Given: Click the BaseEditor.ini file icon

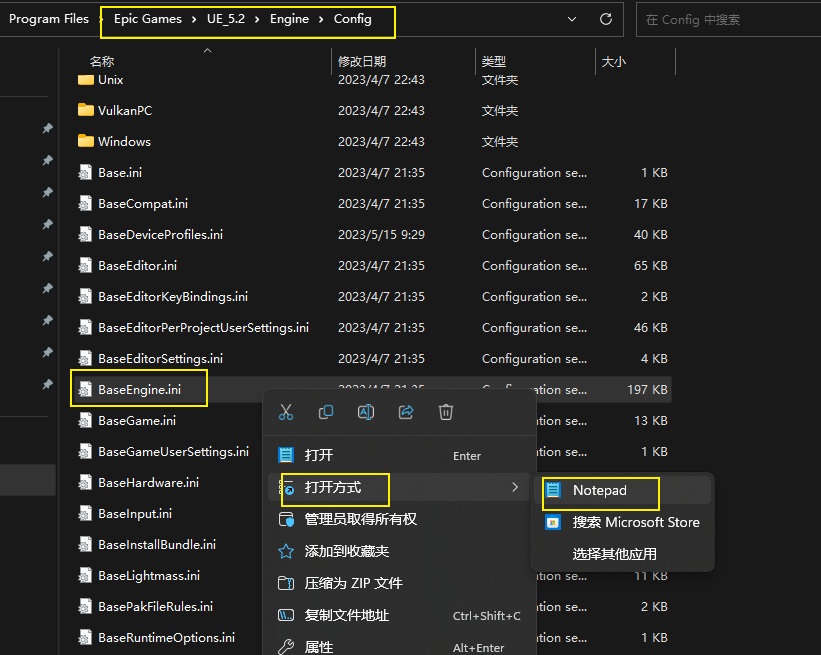Looking at the screenshot, I should tap(85, 265).
